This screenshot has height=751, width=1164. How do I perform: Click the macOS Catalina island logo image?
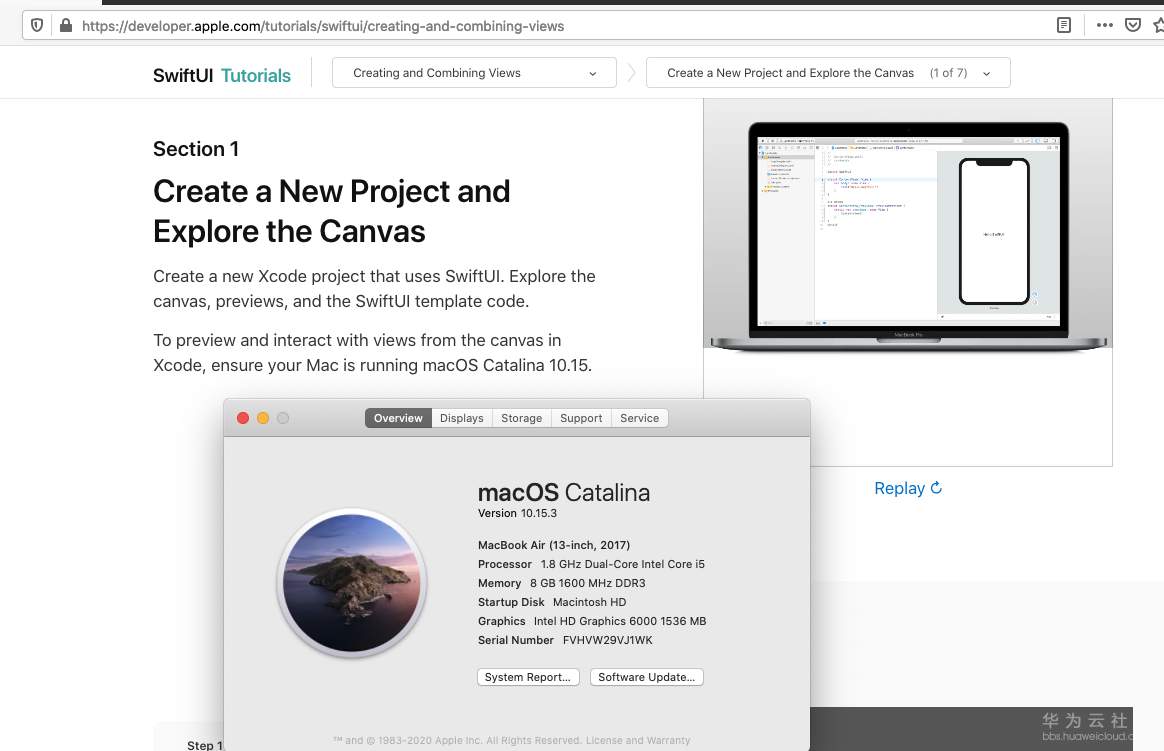(352, 583)
